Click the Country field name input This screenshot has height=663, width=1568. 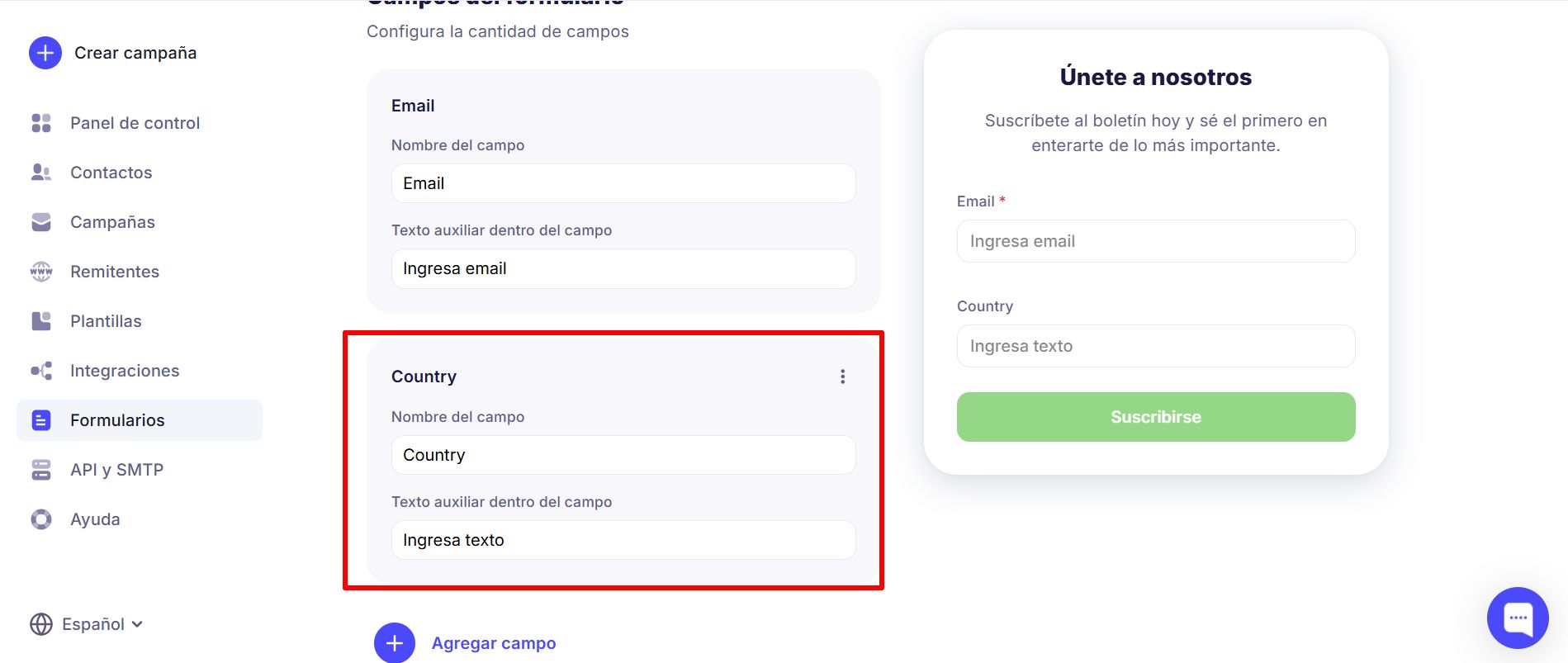click(x=623, y=455)
